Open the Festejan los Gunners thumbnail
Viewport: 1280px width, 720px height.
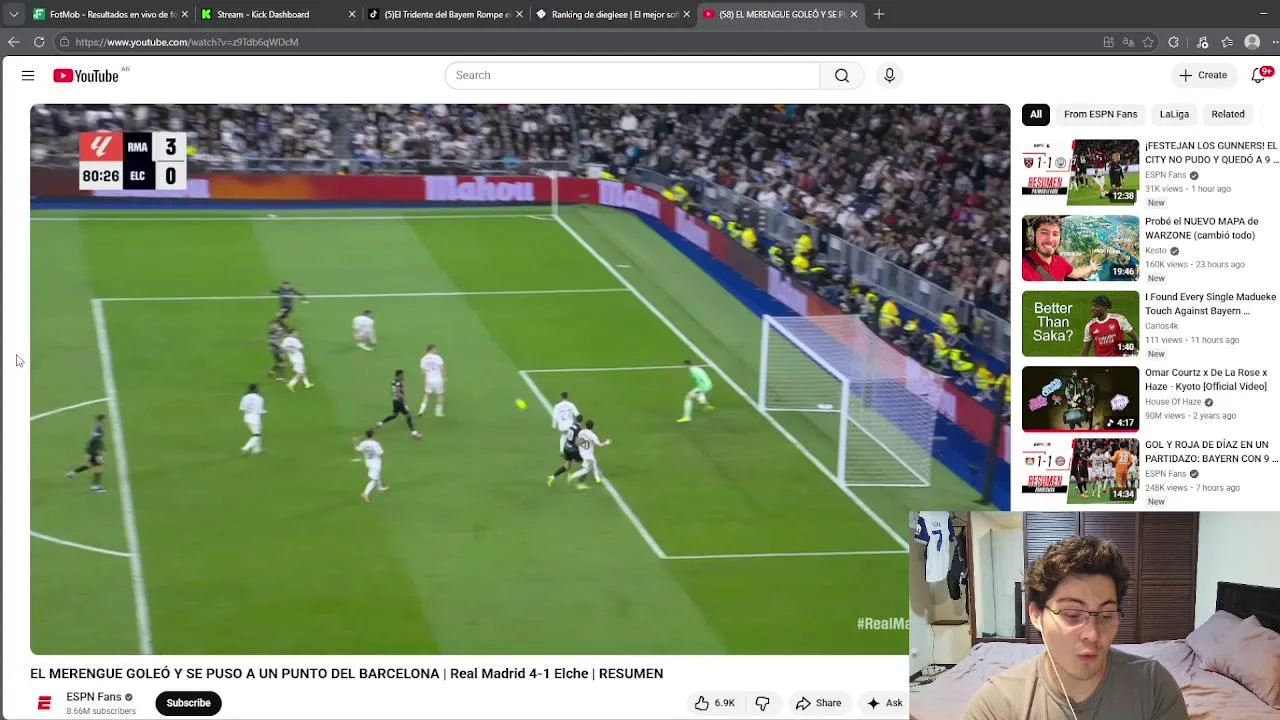tap(1080, 172)
